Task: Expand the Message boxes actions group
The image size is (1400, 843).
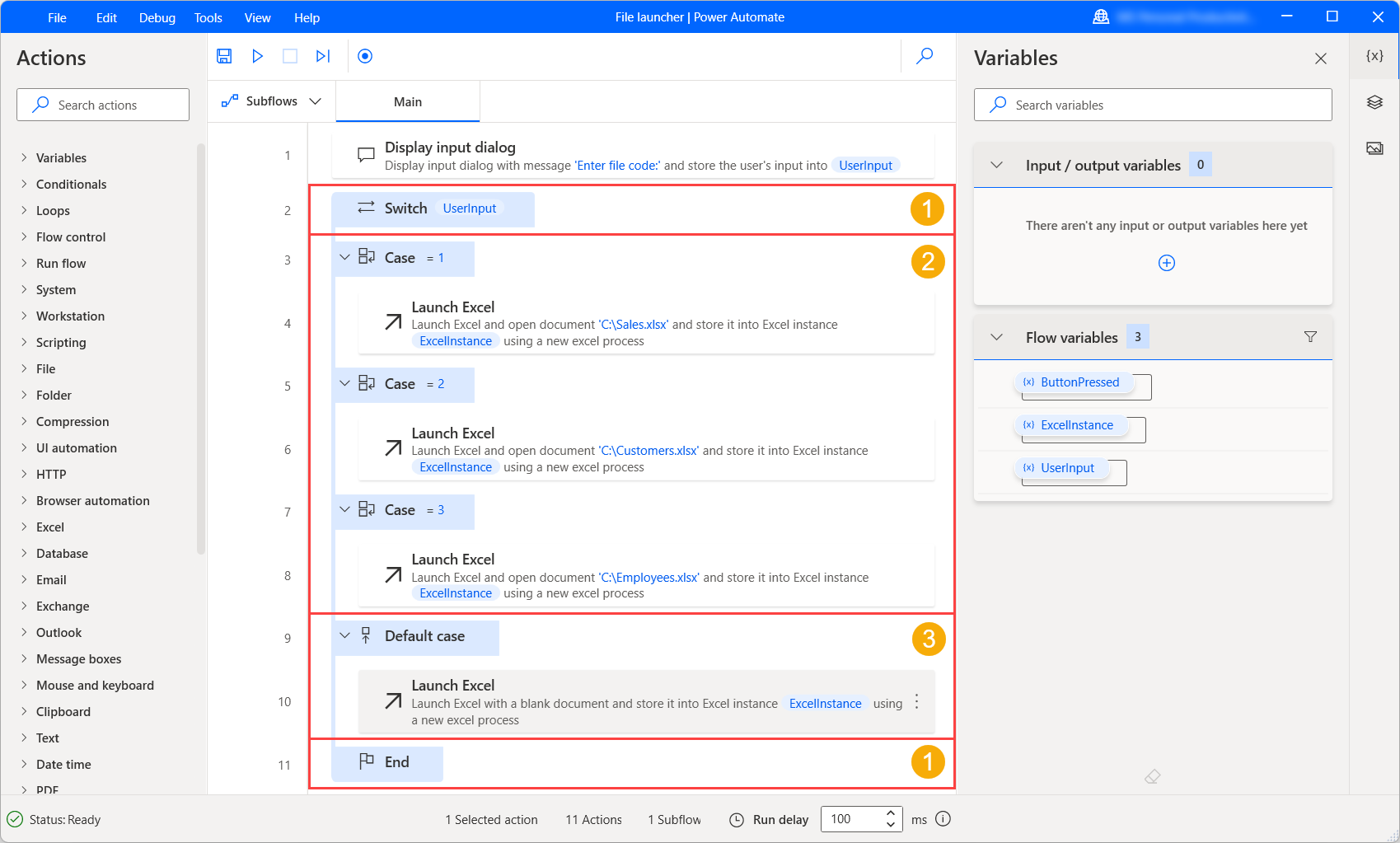Action: pos(24,658)
